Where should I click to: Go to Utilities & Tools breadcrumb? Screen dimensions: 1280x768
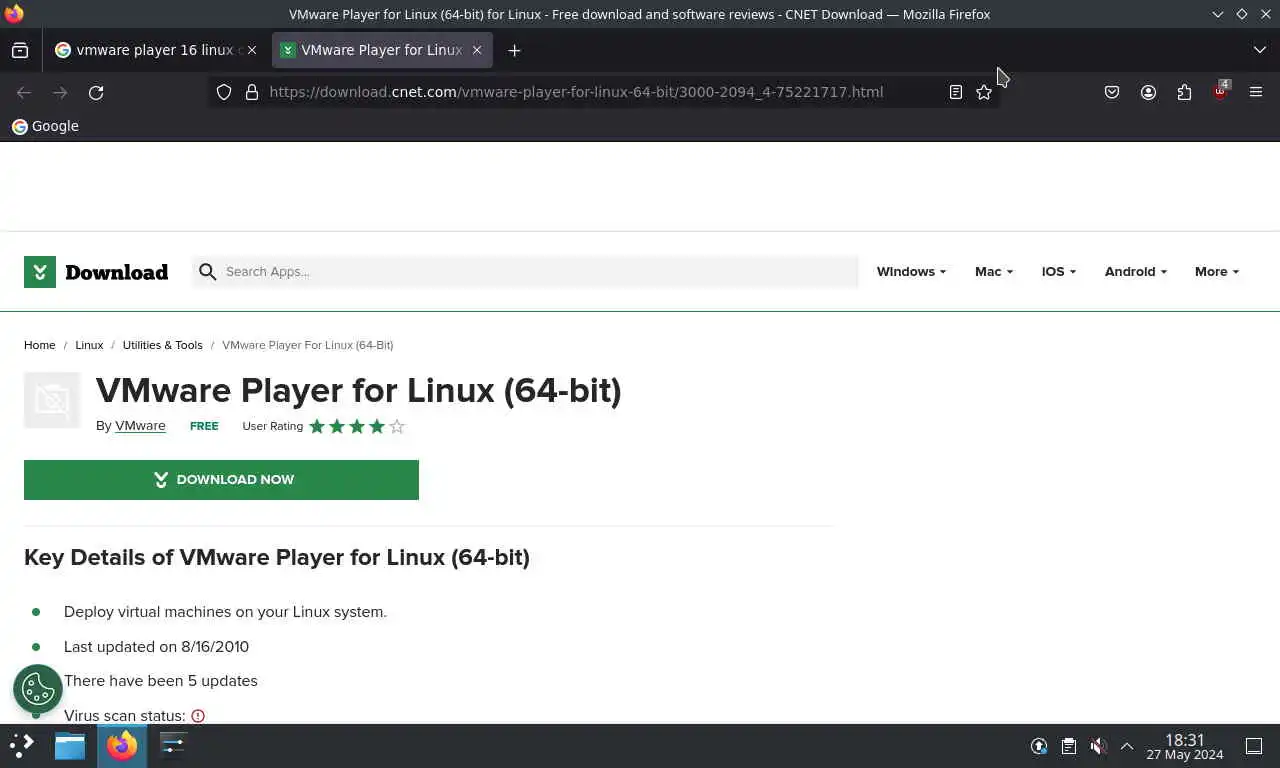coord(162,345)
